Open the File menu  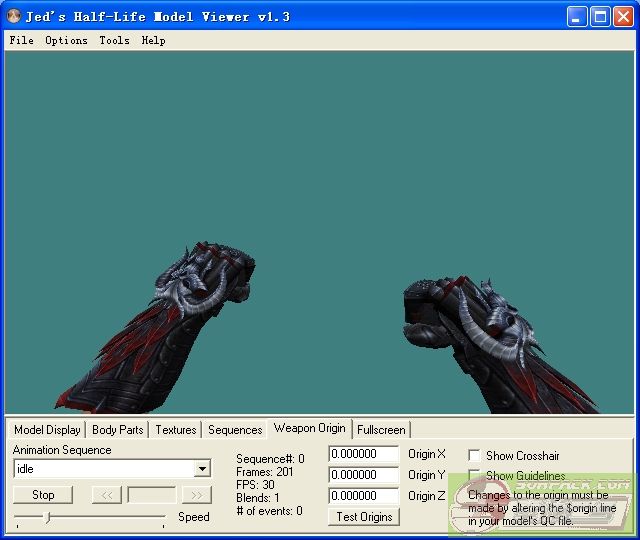[21, 41]
